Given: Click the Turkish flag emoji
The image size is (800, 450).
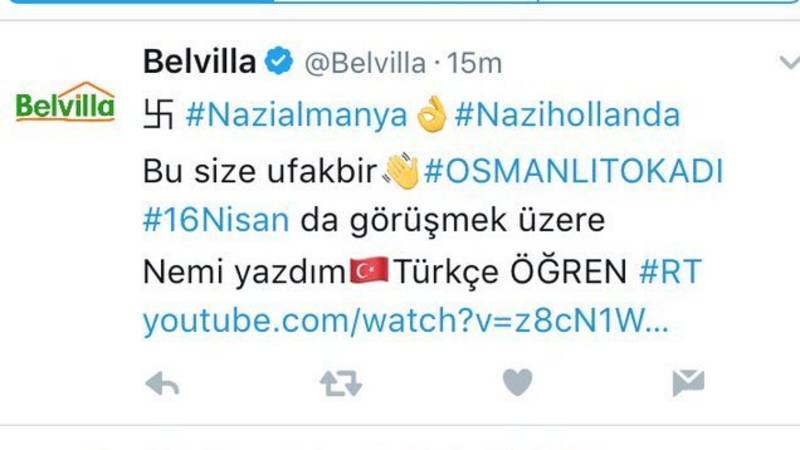Looking at the screenshot, I should pos(369,271).
